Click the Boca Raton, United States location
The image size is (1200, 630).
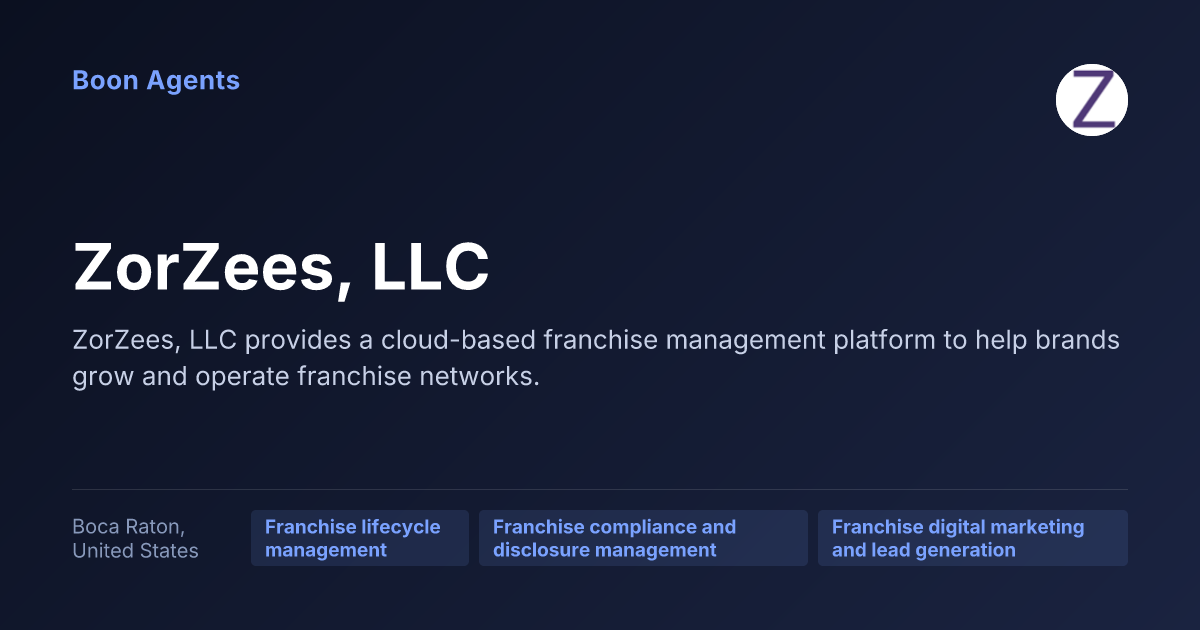point(136,538)
